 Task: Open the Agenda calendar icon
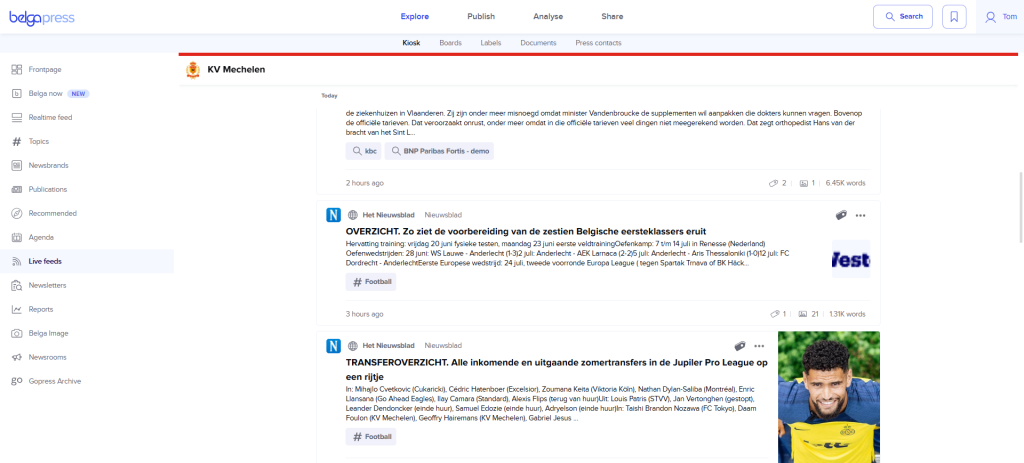click(x=17, y=237)
